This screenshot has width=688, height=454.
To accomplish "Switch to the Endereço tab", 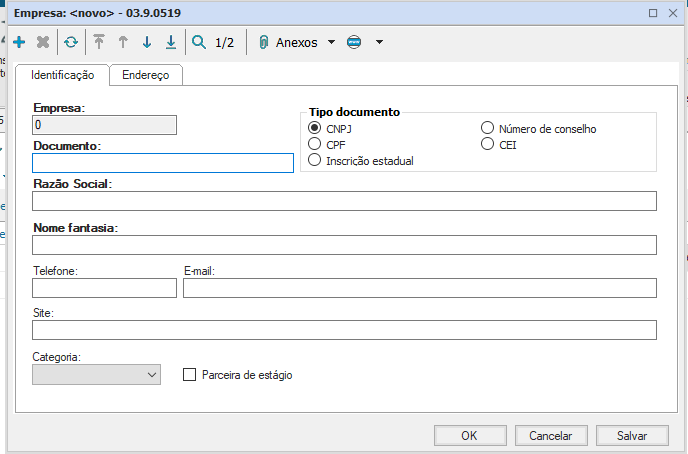I will click(145, 75).
